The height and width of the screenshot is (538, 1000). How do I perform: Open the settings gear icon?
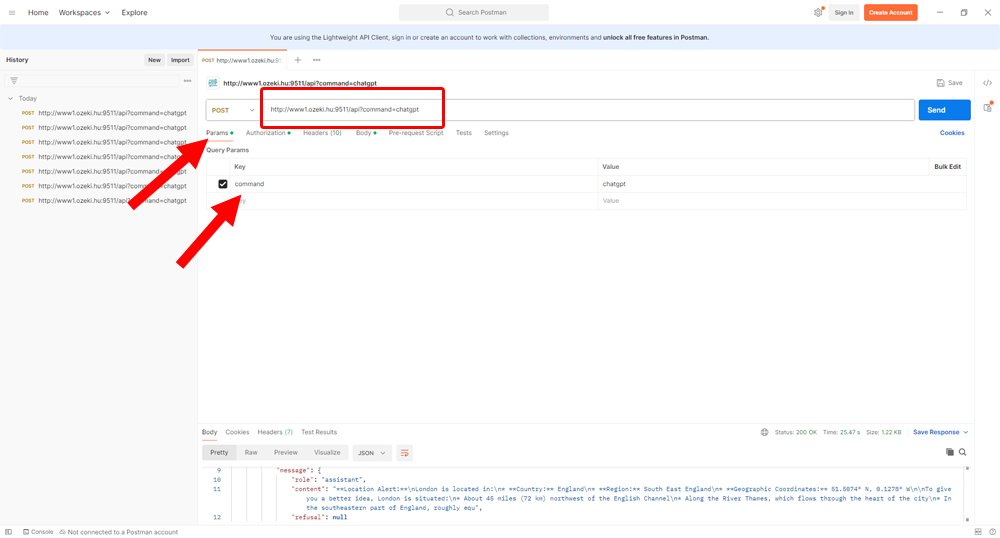(818, 13)
